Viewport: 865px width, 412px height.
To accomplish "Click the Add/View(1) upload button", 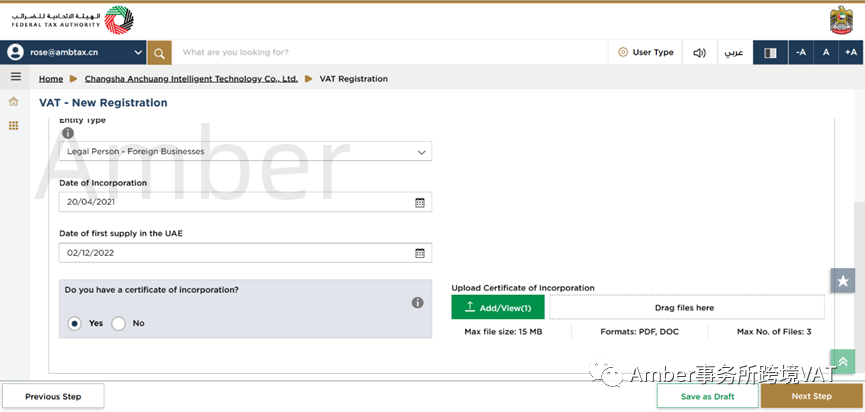I will pos(498,307).
